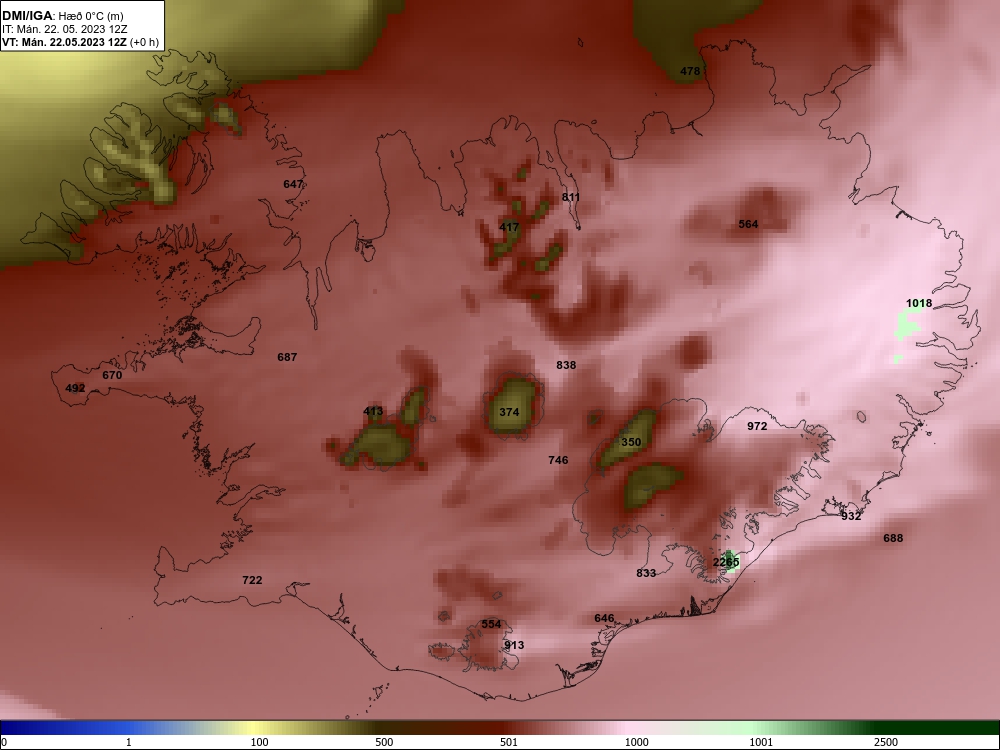Click the 2500 mark on the color scale
The width and height of the screenshot is (1000, 750).
click(886, 742)
